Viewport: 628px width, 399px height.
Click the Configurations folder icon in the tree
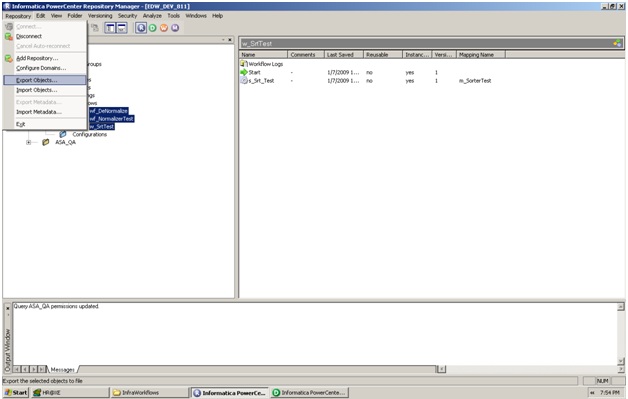[x=63, y=134]
